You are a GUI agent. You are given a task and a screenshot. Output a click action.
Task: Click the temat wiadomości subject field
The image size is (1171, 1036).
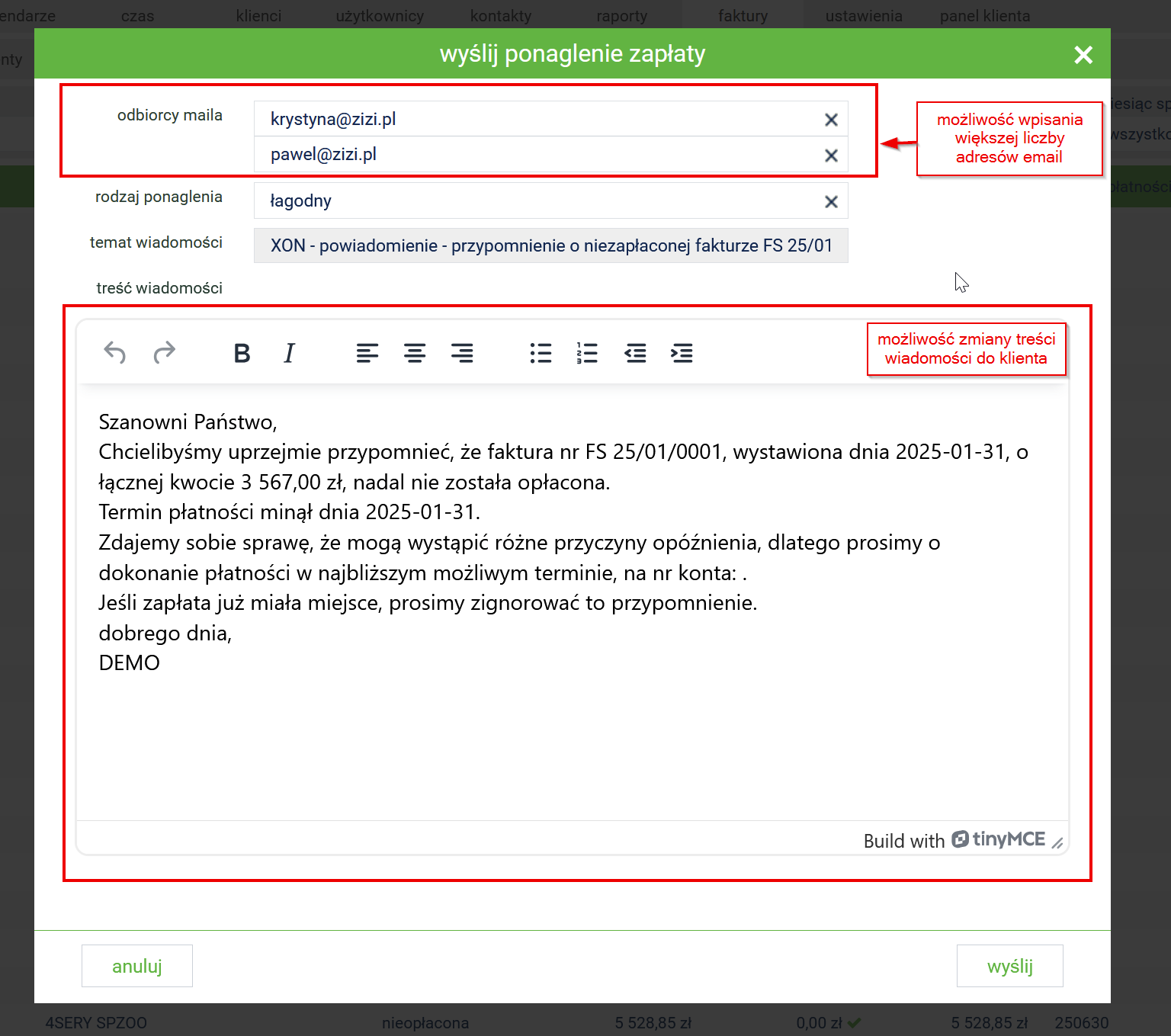550,245
